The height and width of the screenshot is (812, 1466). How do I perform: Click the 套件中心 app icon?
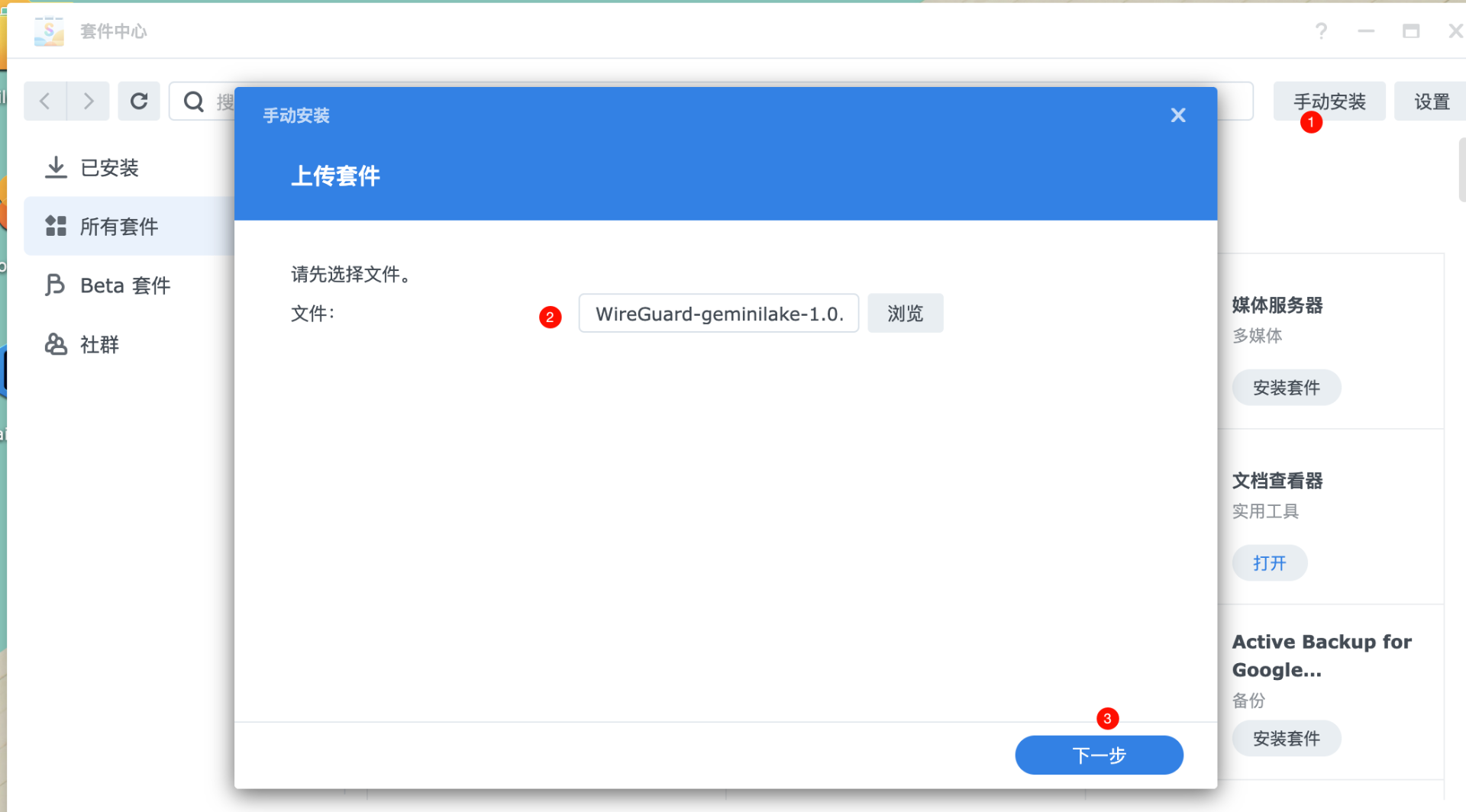[49, 31]
